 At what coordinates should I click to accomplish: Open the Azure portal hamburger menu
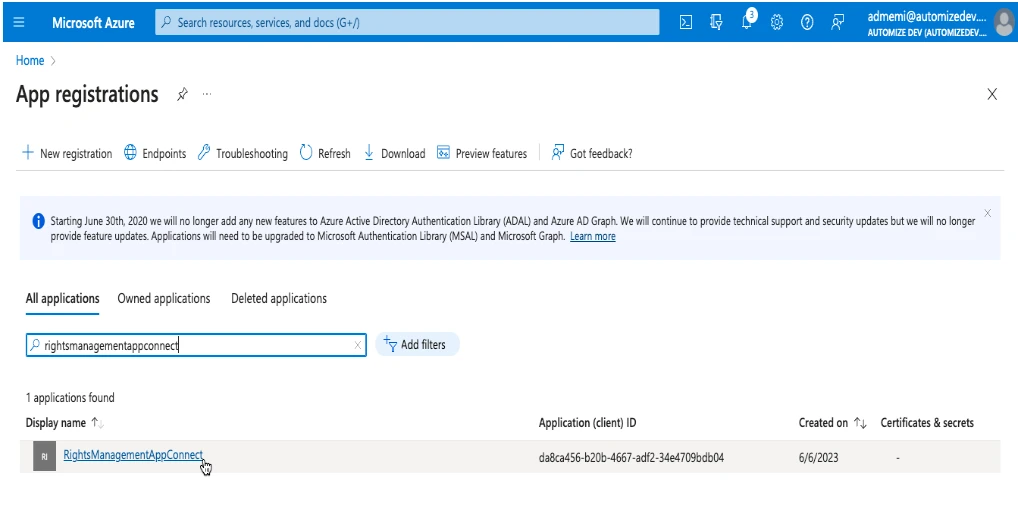coord(19,22)
